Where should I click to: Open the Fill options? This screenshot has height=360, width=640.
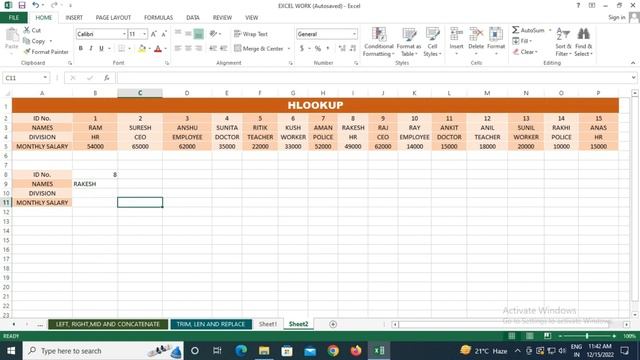pyautogui.click(x=522, y=41)
